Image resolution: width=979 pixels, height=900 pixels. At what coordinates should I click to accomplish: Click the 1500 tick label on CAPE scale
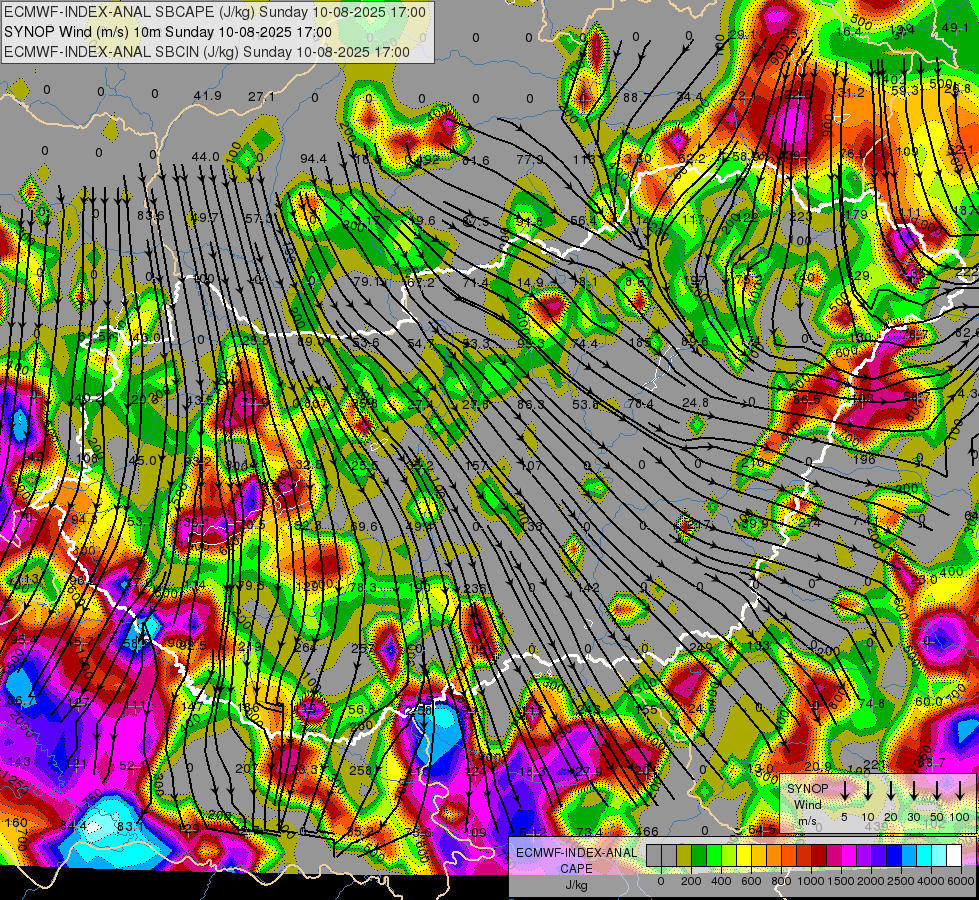[841, 881]
